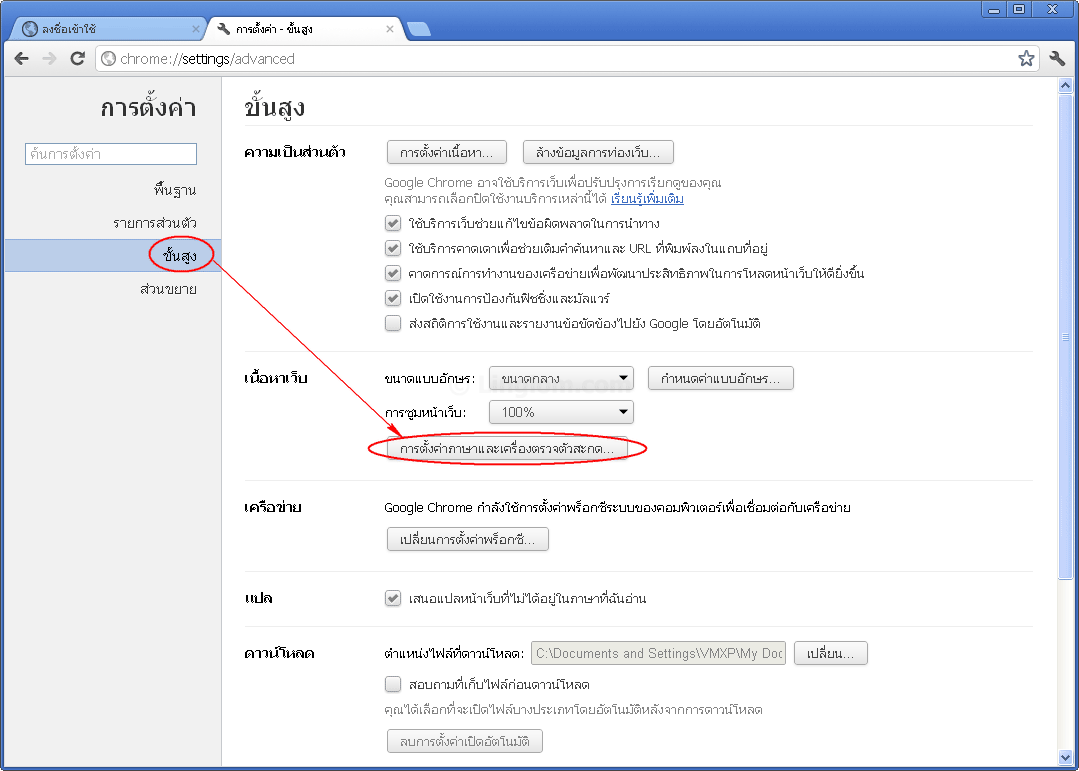Select พื้นฐาน in settings sidebar
The image size is (1079, 771).
coord(174,190)
